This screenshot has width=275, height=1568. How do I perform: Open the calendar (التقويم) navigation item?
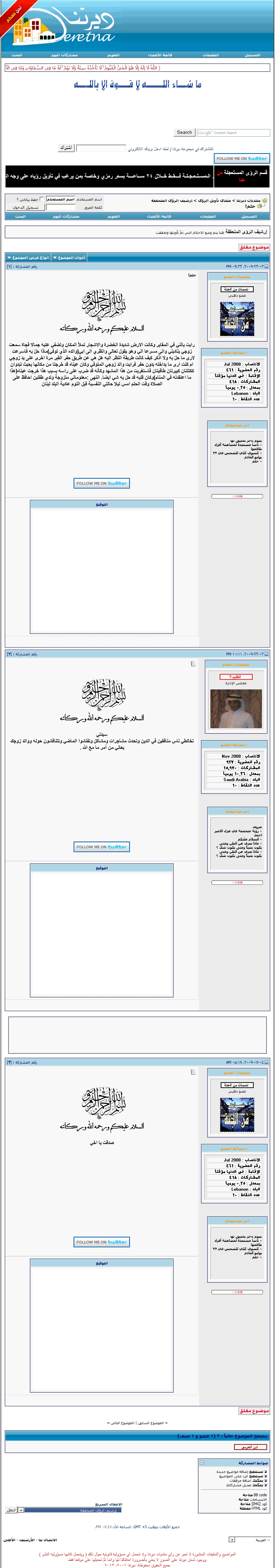pyautogui.click(x=113, y=55)
